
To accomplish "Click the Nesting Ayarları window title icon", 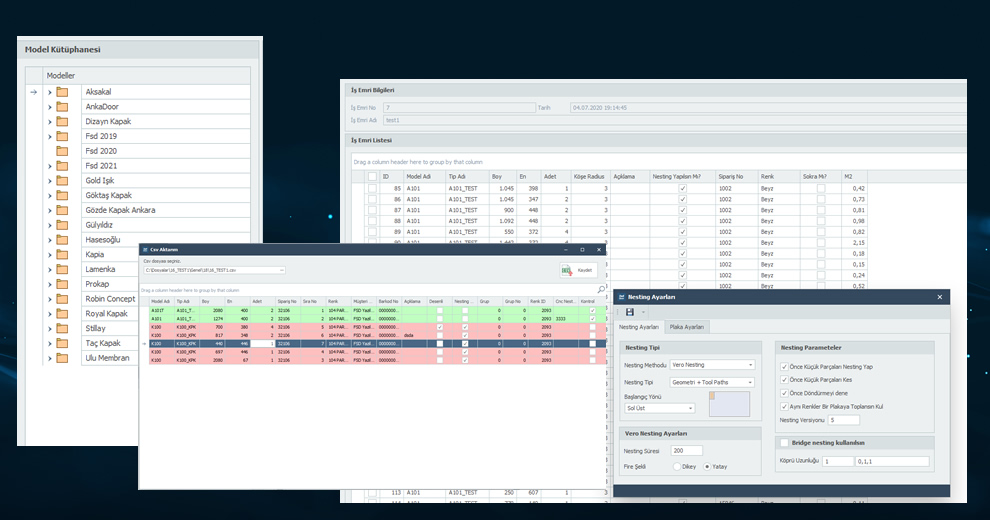I will coord(622,297).
